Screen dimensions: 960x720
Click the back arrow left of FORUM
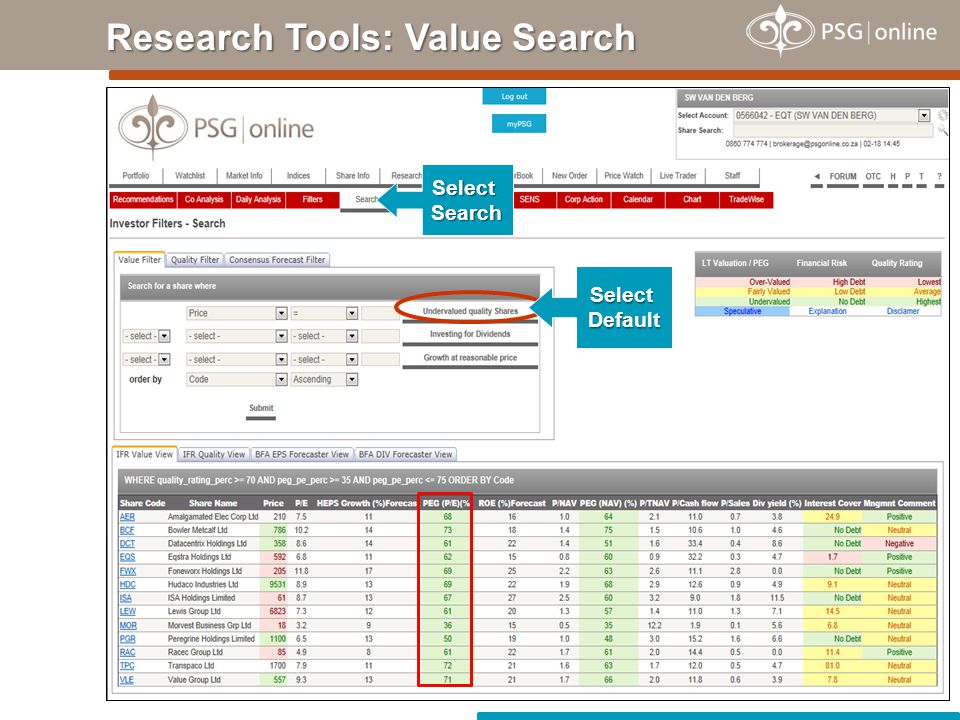pyautogui.click(x=817, y=176)
